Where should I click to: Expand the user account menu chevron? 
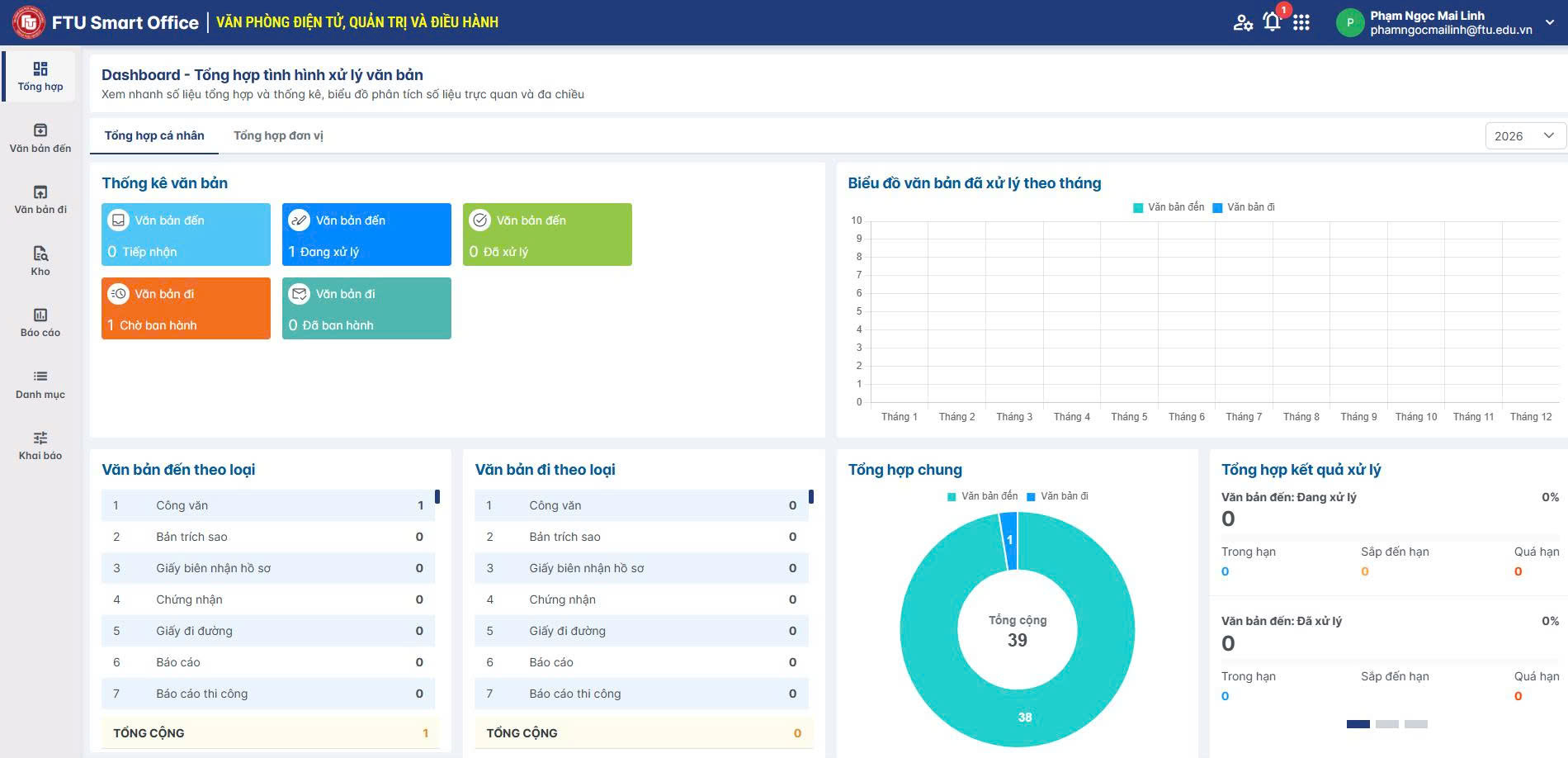1550,22
